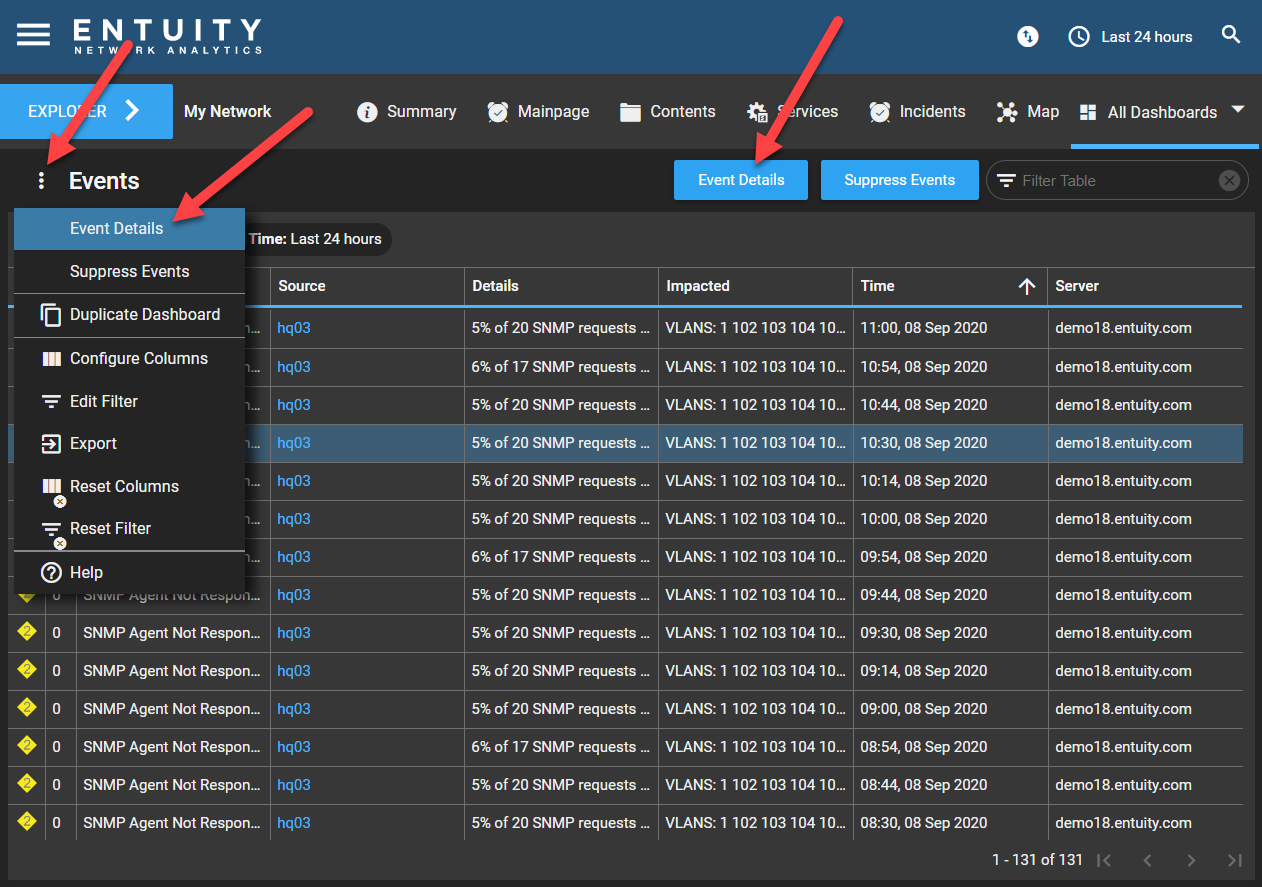Sort by the Impacted column header
This screenshot has width=1262, height=887.
click(x=755, y=286)
